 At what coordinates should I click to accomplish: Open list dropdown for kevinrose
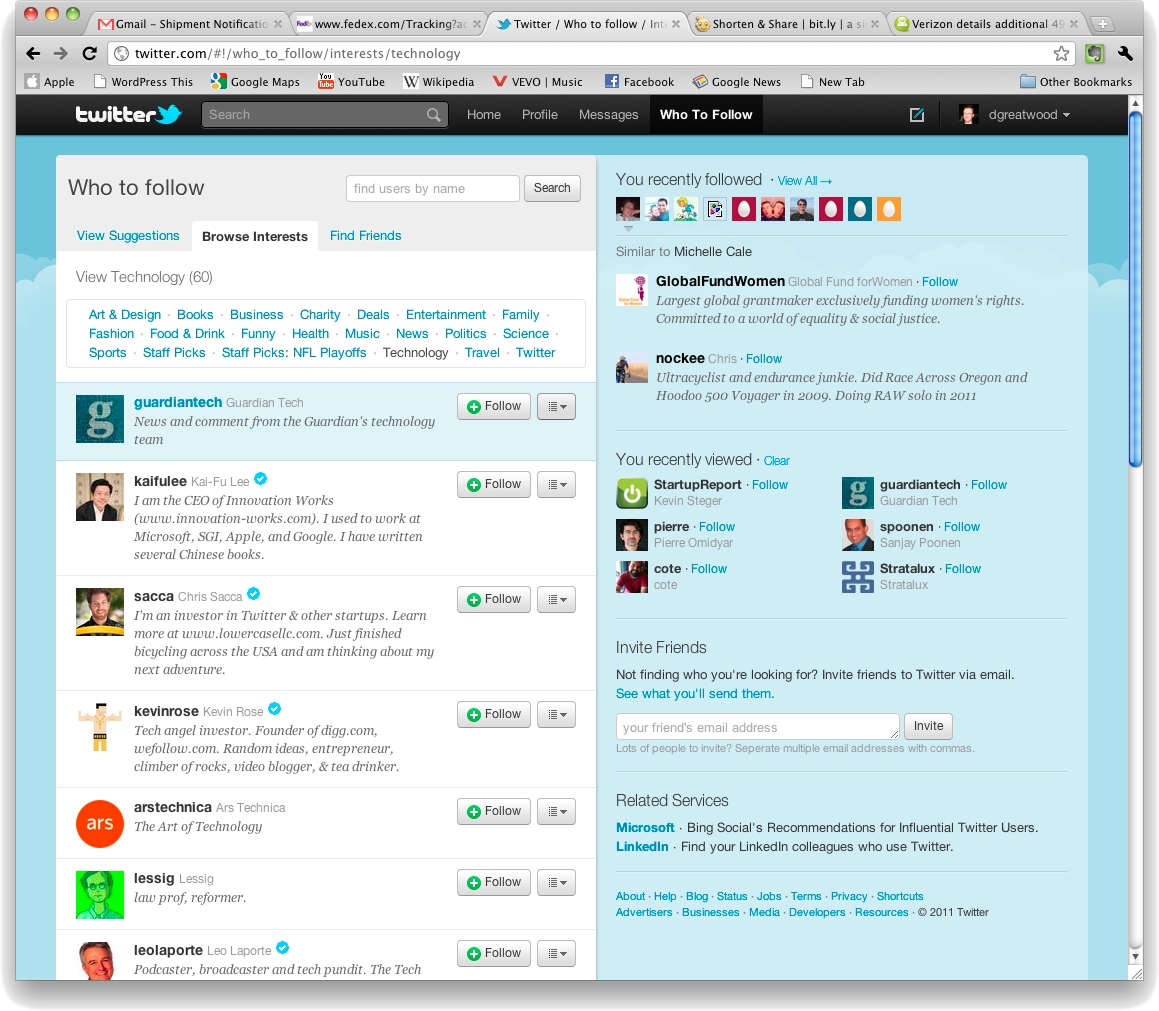coord(556,714)
